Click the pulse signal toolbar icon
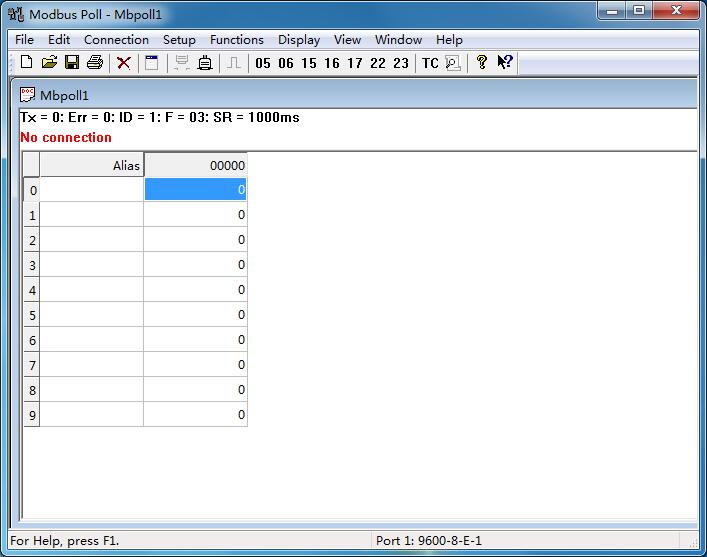707x557 pixels. [x=234, y=63]
